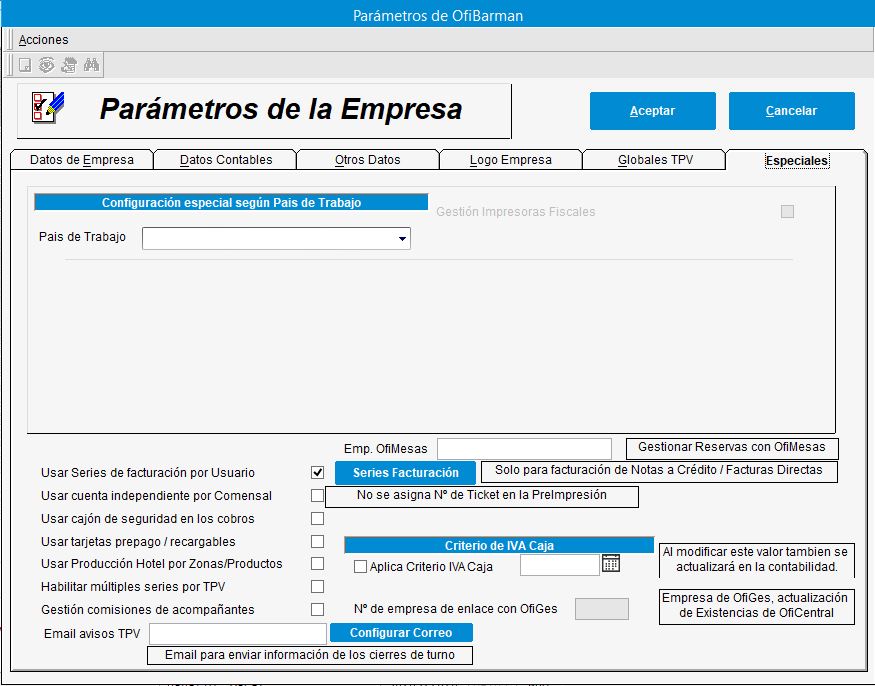Click 'Nº de empresa de enlace con OfiGes' label
Screen dimensions: 875x686
pos(455,609)
